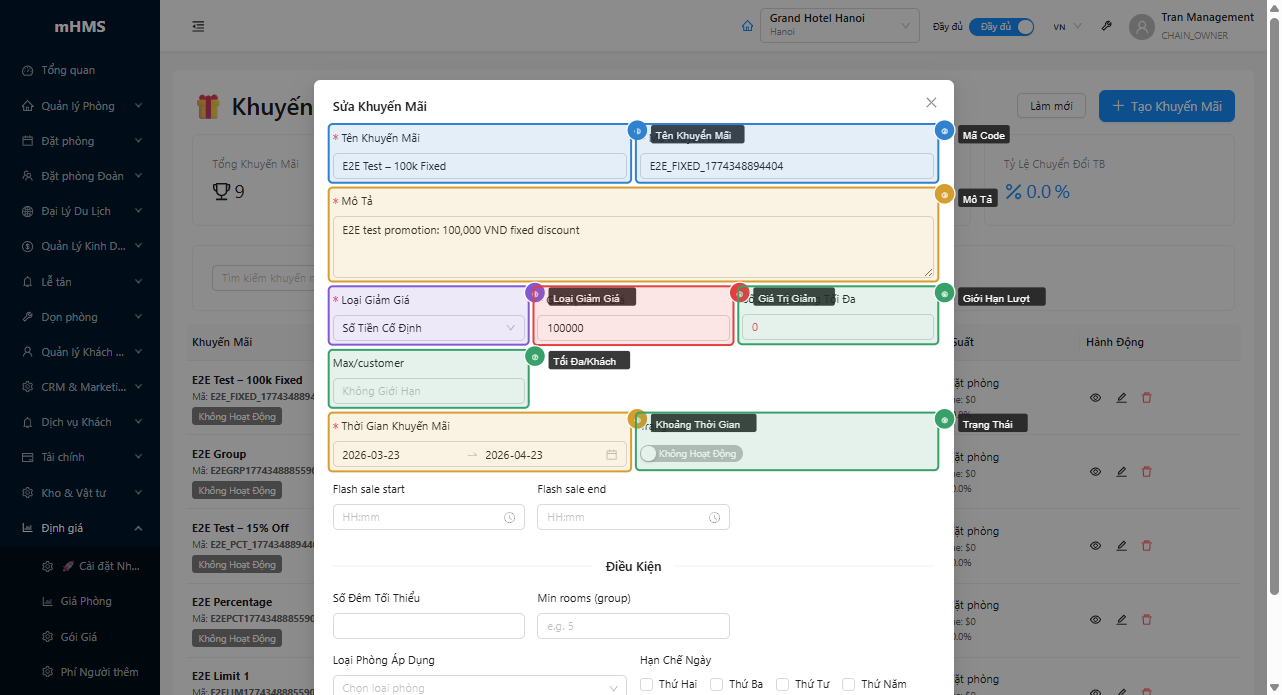Tick the Thứ Tư checkbox
This screenshot has height=695, width=1282.
(x=783, y=685)
